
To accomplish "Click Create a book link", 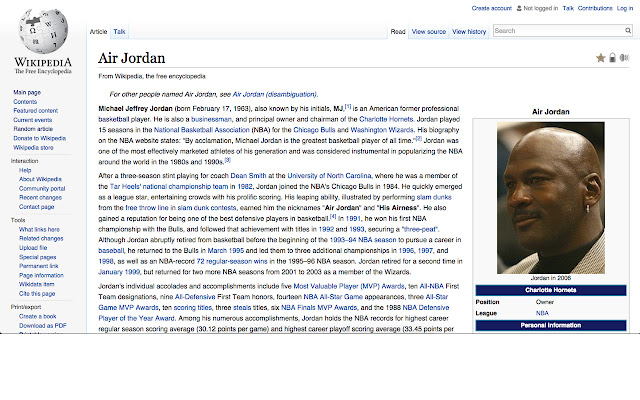I will tap(38, 316).
